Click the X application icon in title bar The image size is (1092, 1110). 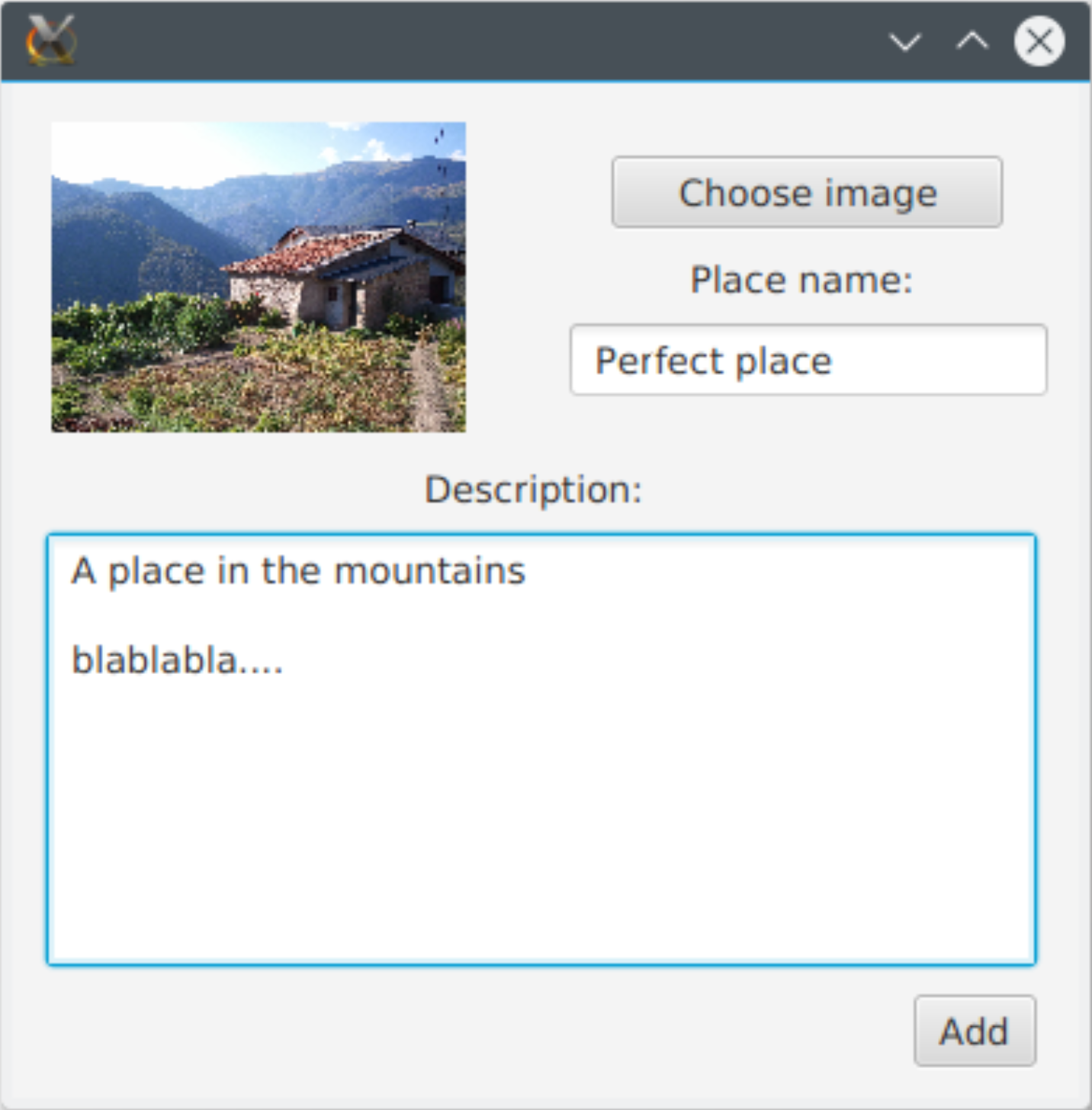tap(50, 40)
